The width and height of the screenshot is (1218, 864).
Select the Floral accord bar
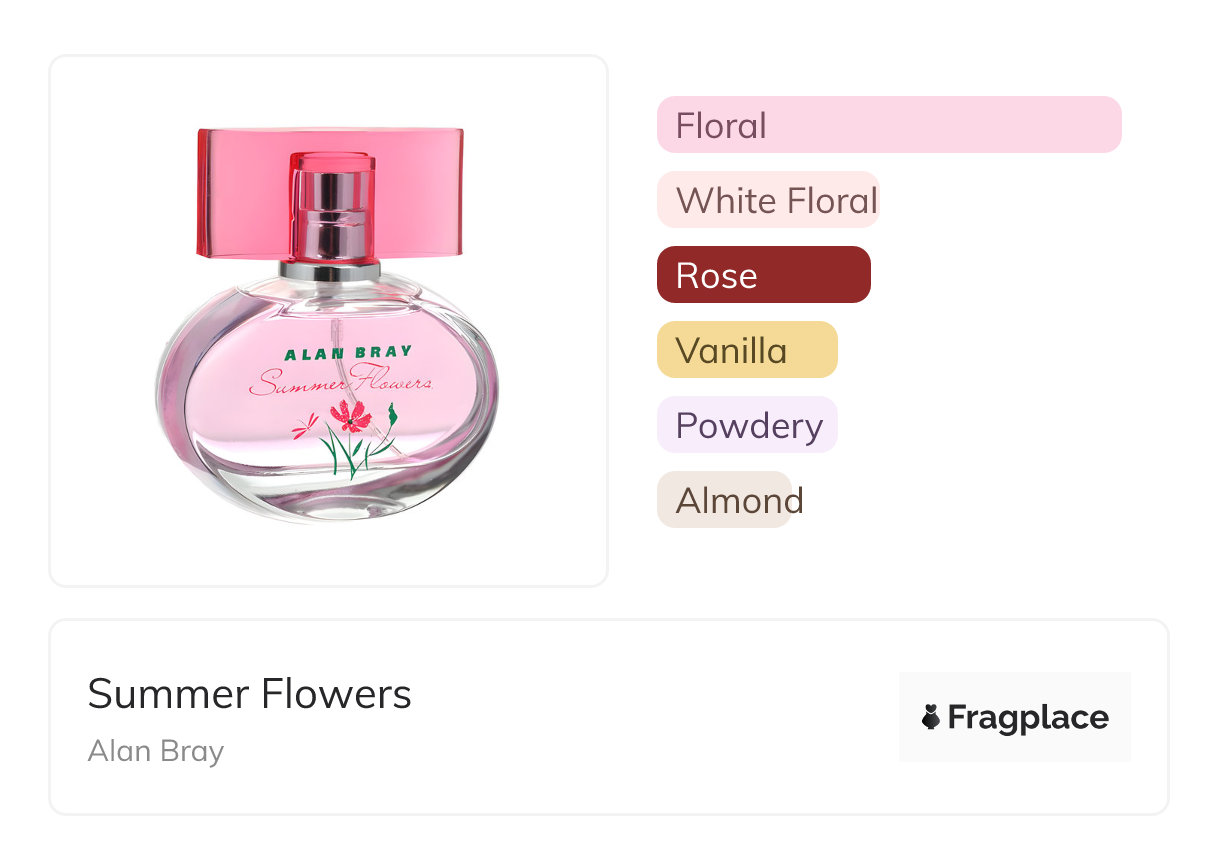(888, 125)
